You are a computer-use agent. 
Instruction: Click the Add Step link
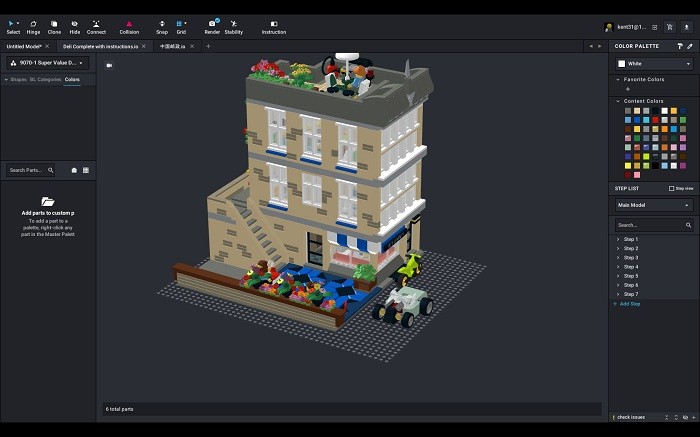click(630, 304)
